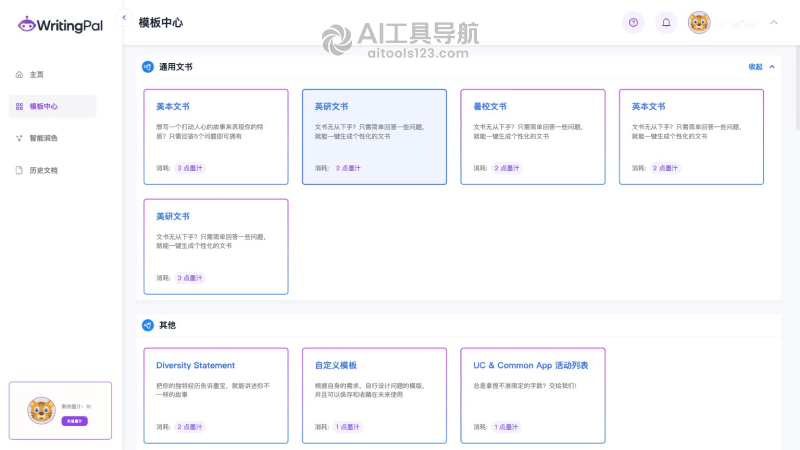The image size is (800, 450).
Task: Click the 2 点墨汁 badge on 英本文书
Action: click(x=665, y=168)
